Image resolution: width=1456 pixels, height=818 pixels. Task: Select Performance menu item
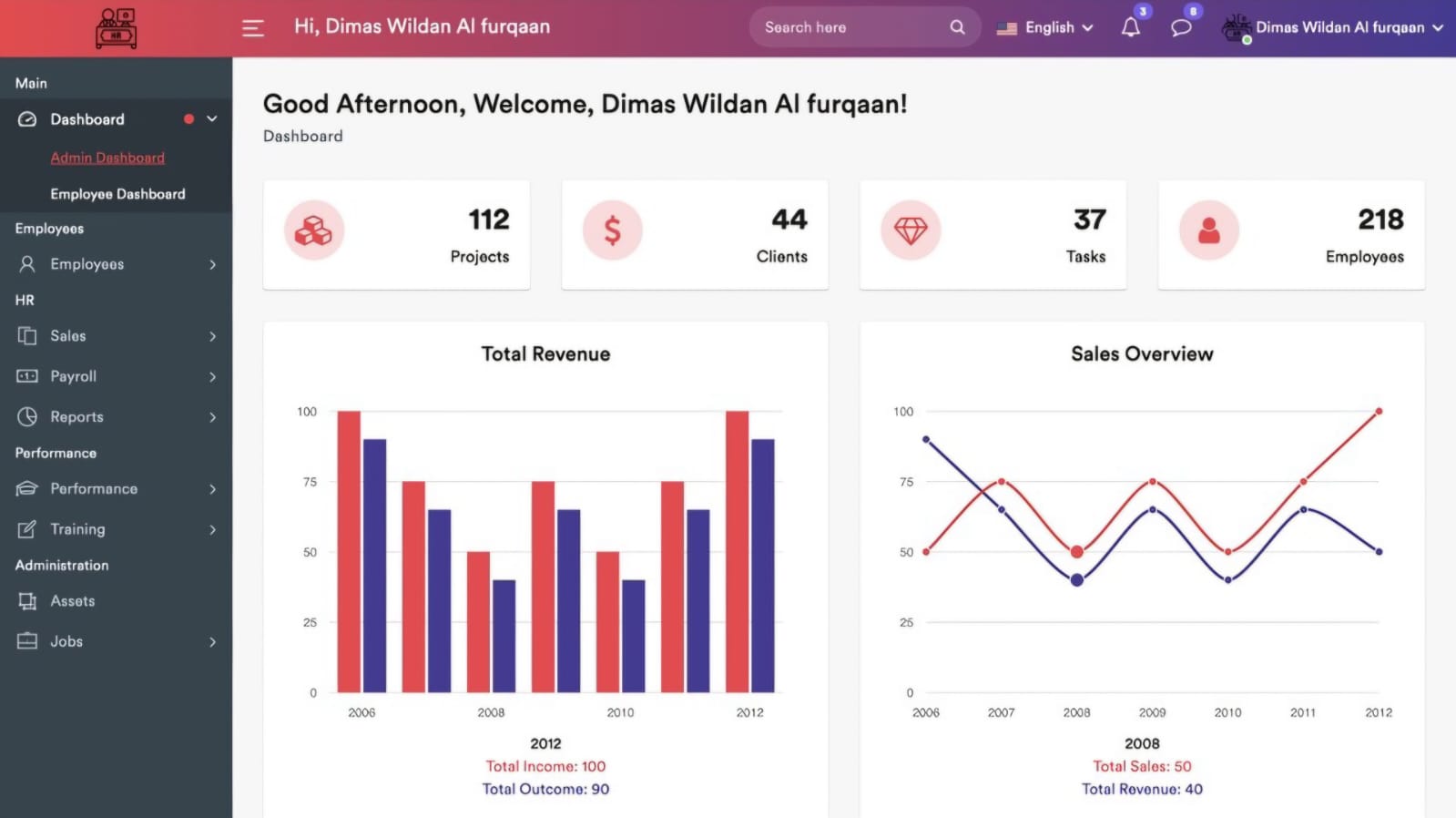point(116,488)
